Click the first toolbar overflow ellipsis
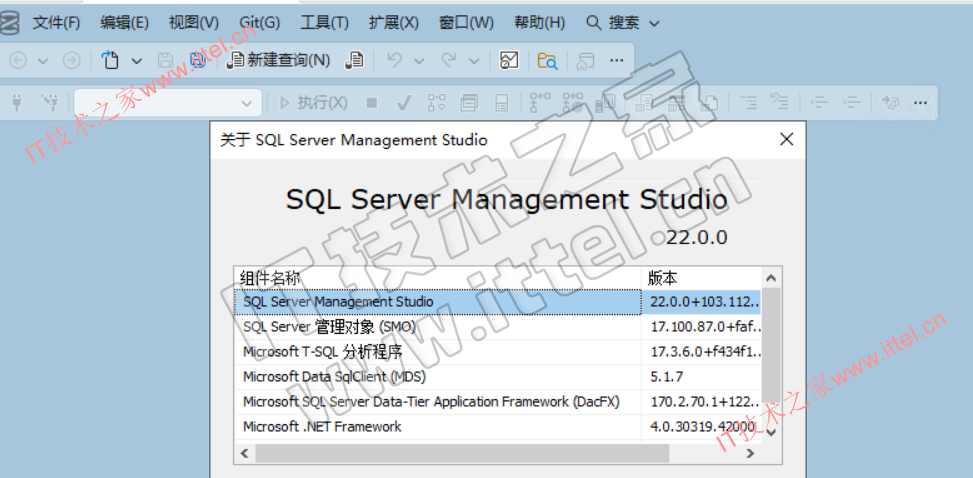 [x=616, y=60]
